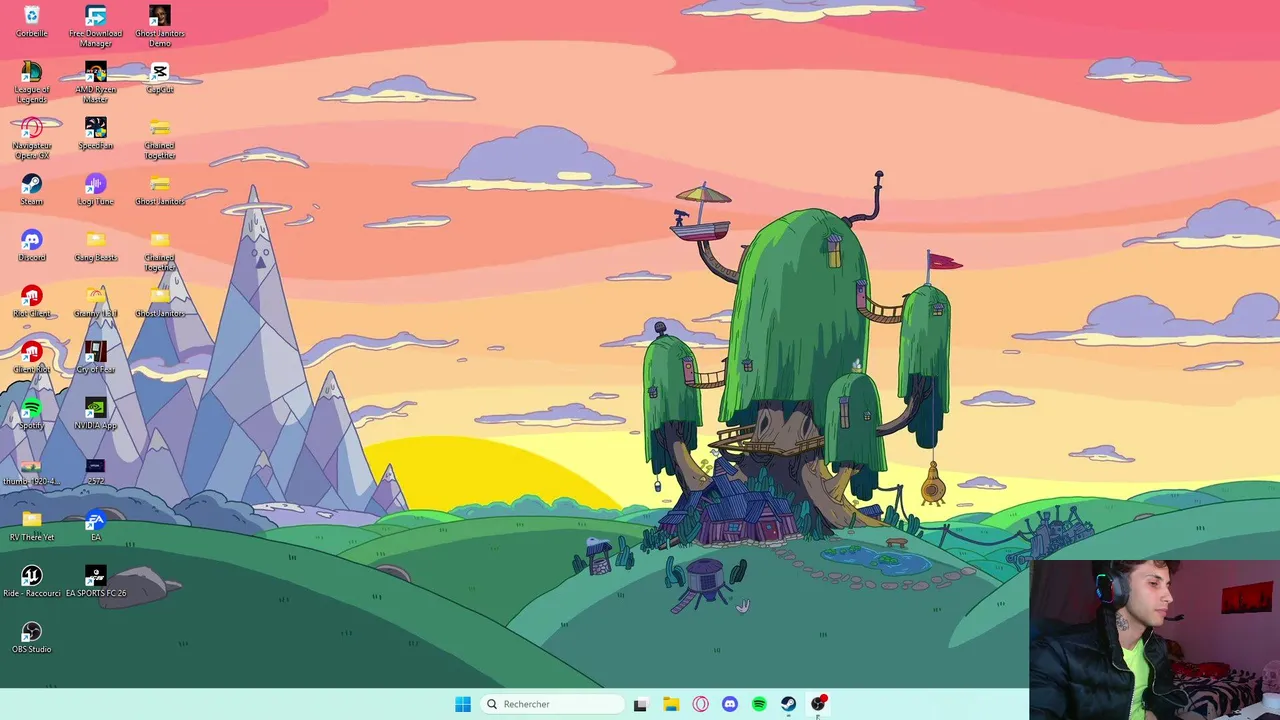The height and width of the screenshot is (720, 1280).
Task: Select Navigateur Opera GX desktop shortcut
Action: pyautogui.click(x=32, y=138)
